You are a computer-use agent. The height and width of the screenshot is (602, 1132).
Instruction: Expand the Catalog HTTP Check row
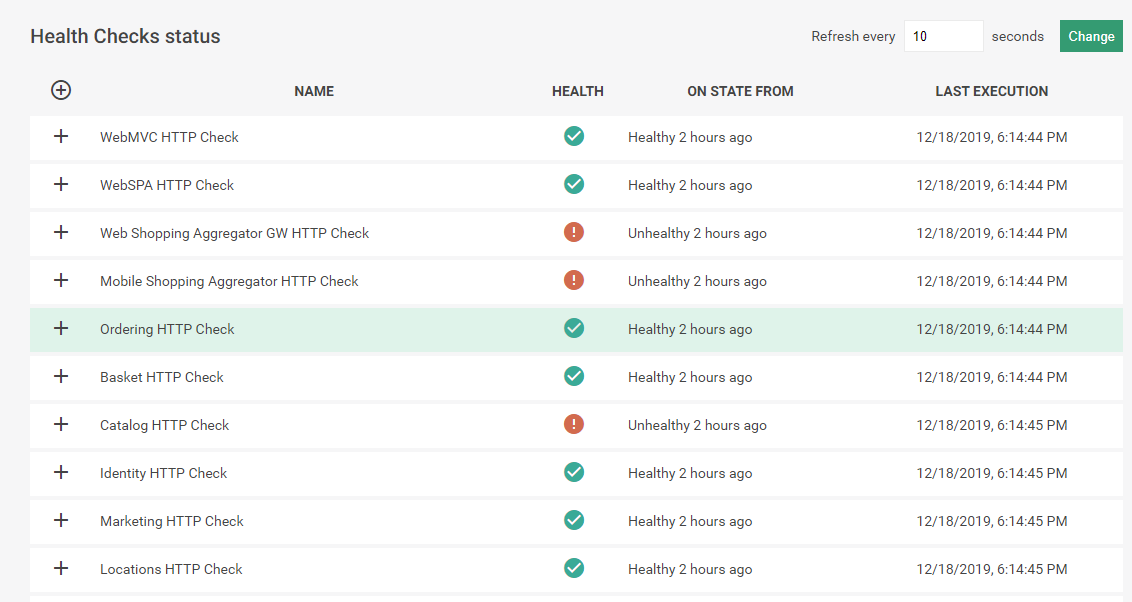tap(61, 424)
